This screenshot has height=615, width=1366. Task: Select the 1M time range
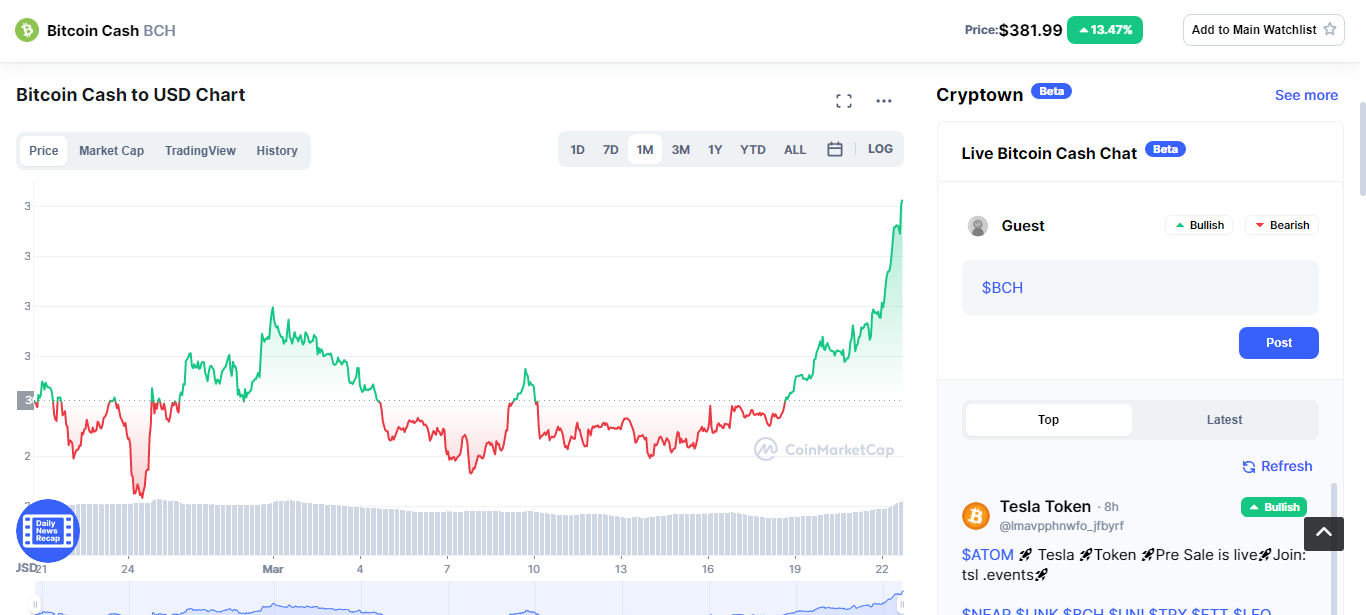[645, 150]
